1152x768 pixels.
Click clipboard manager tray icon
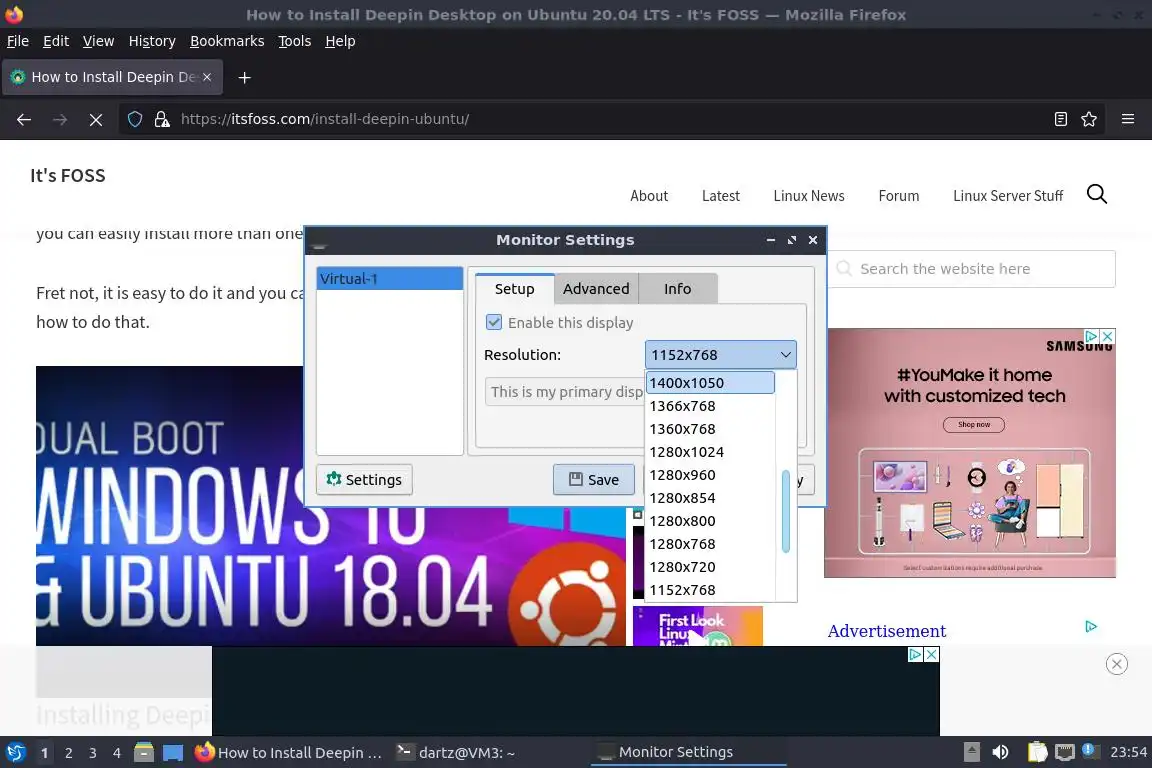1037,752
